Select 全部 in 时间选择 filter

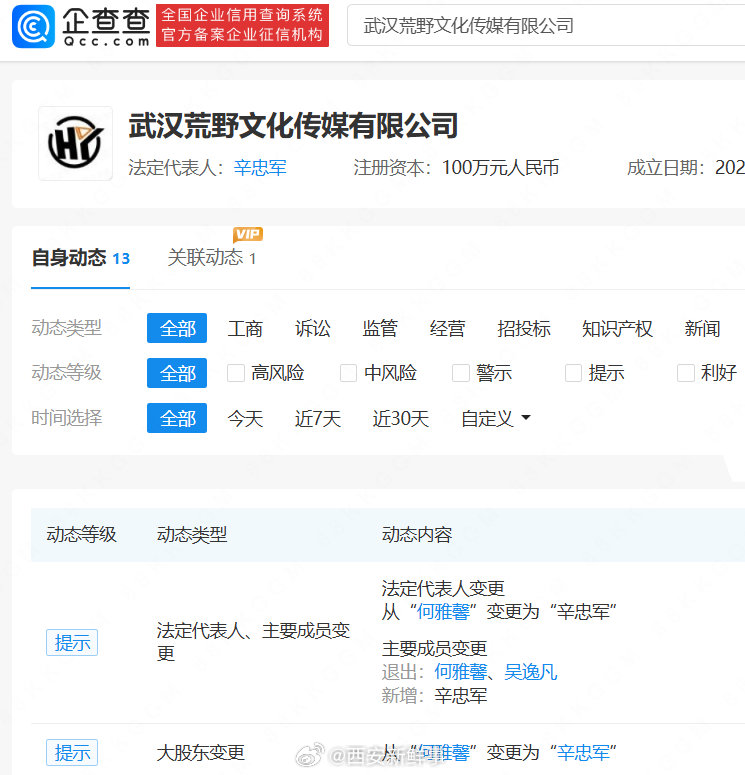click(x=177, y=418)
